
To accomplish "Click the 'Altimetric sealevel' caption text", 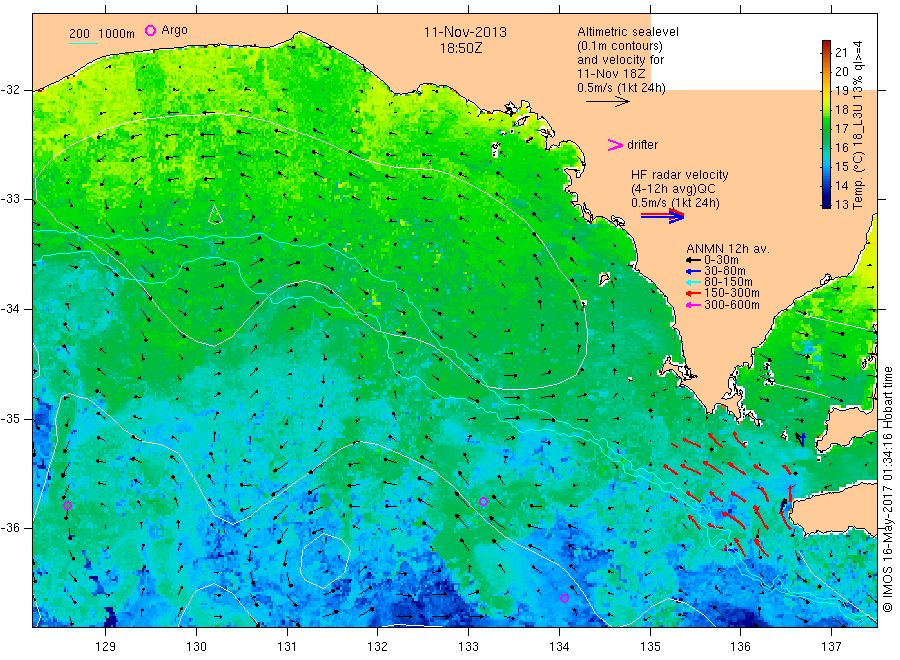I will [x=628, y=32].
